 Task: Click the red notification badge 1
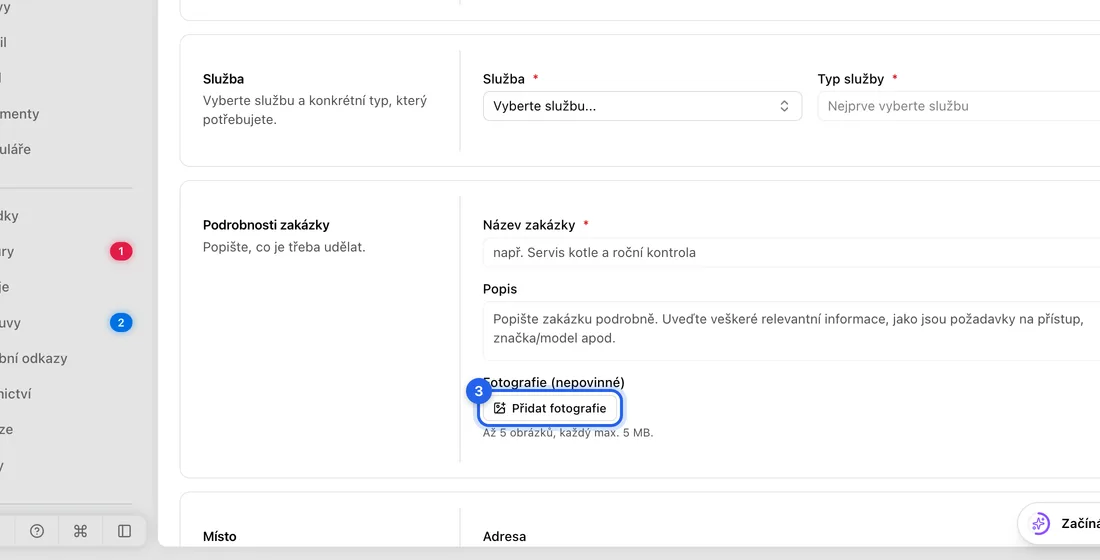[x=121, y=251]
